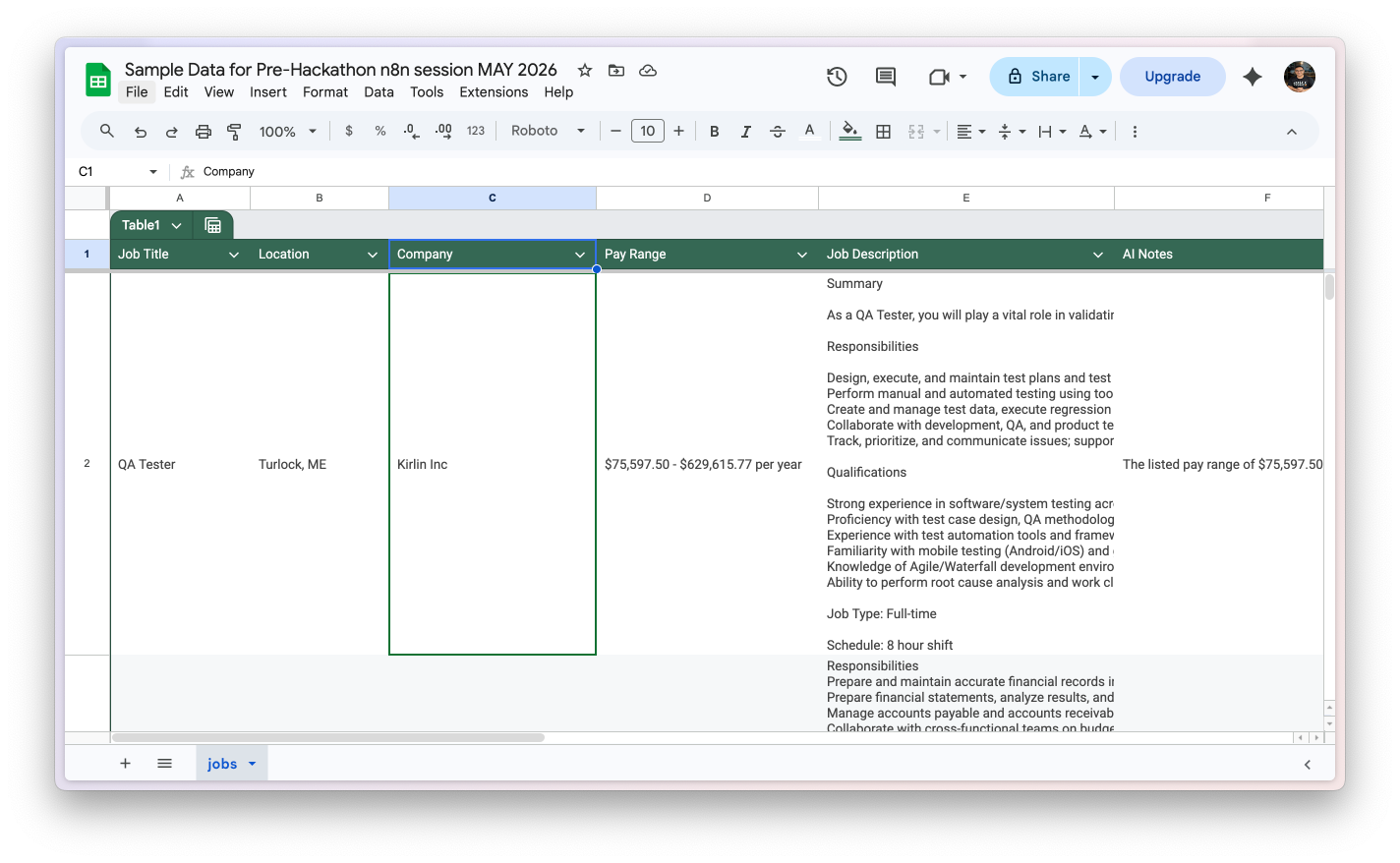Open Gemini sparkle assistant
The image size is (1400, 863).
1253,77
